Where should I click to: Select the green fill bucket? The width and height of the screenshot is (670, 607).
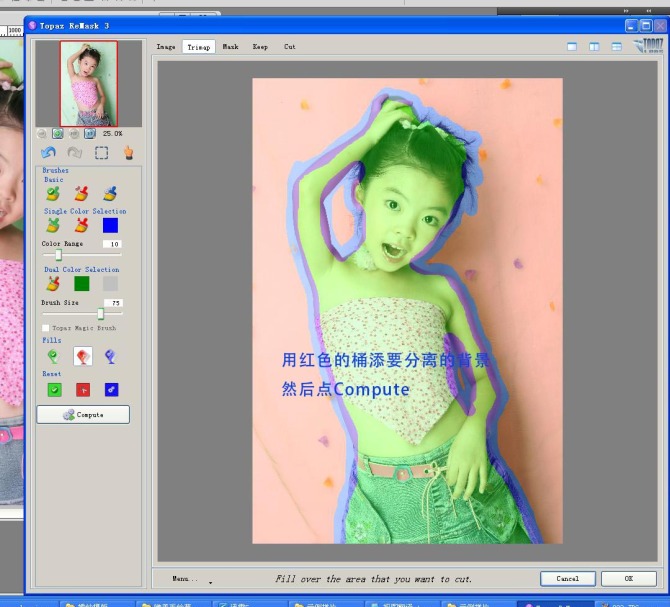[54, 356]
